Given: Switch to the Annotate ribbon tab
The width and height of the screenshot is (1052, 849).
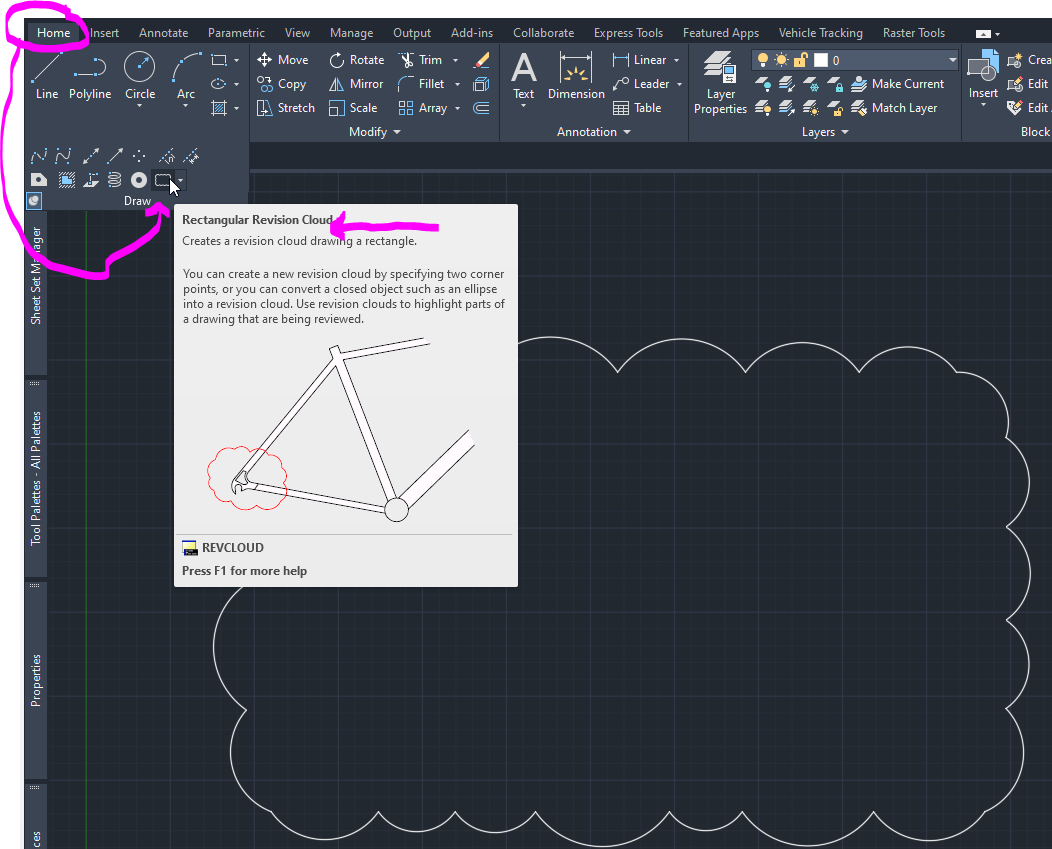Looking at the screenshot, I should (163, 33).
